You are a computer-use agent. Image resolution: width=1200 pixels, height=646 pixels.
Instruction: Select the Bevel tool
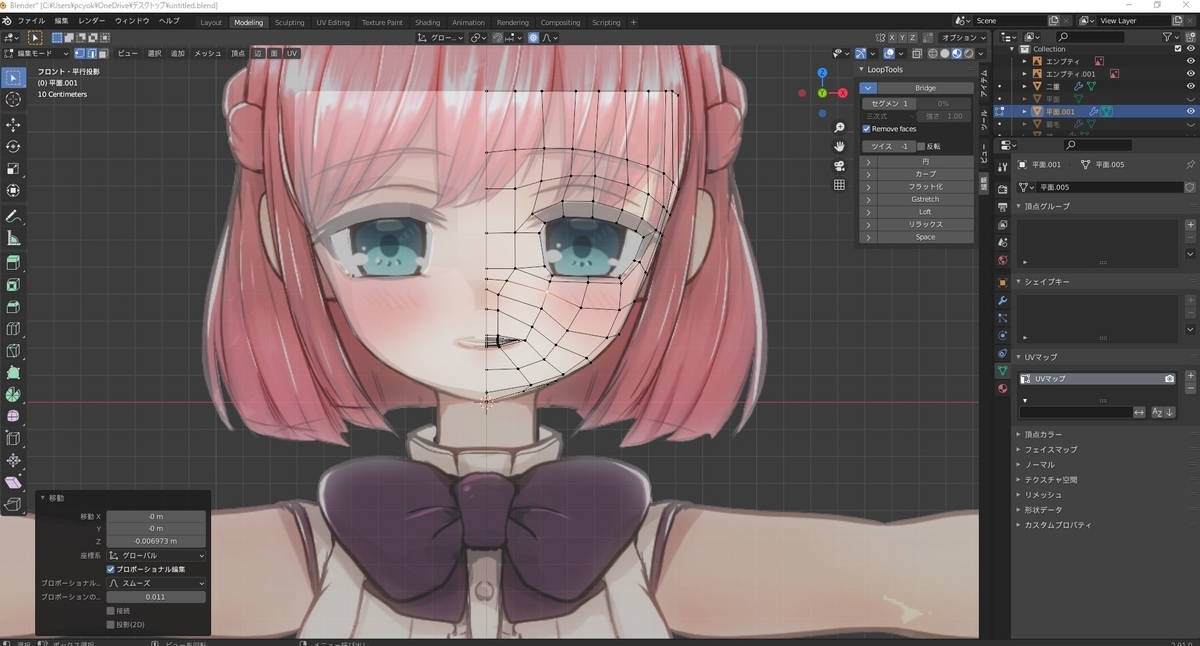pos(13,307)
